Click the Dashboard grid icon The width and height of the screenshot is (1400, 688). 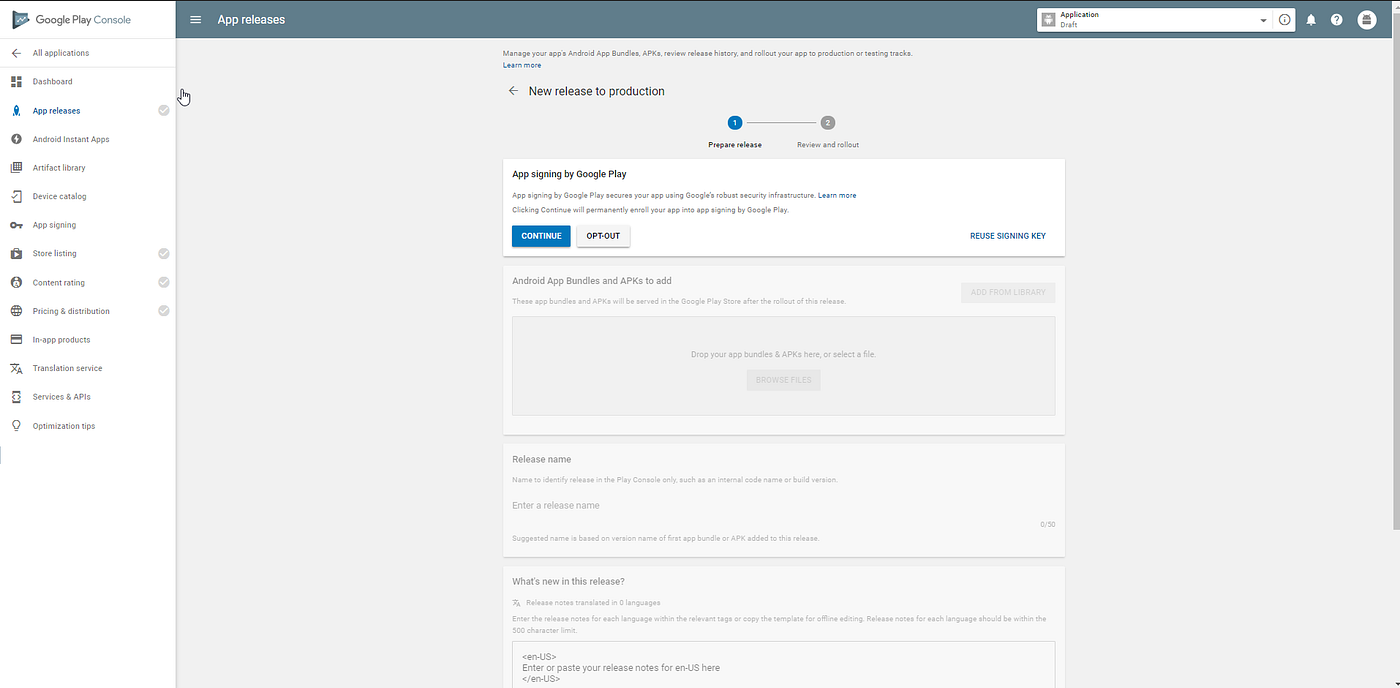click(16, 81)
